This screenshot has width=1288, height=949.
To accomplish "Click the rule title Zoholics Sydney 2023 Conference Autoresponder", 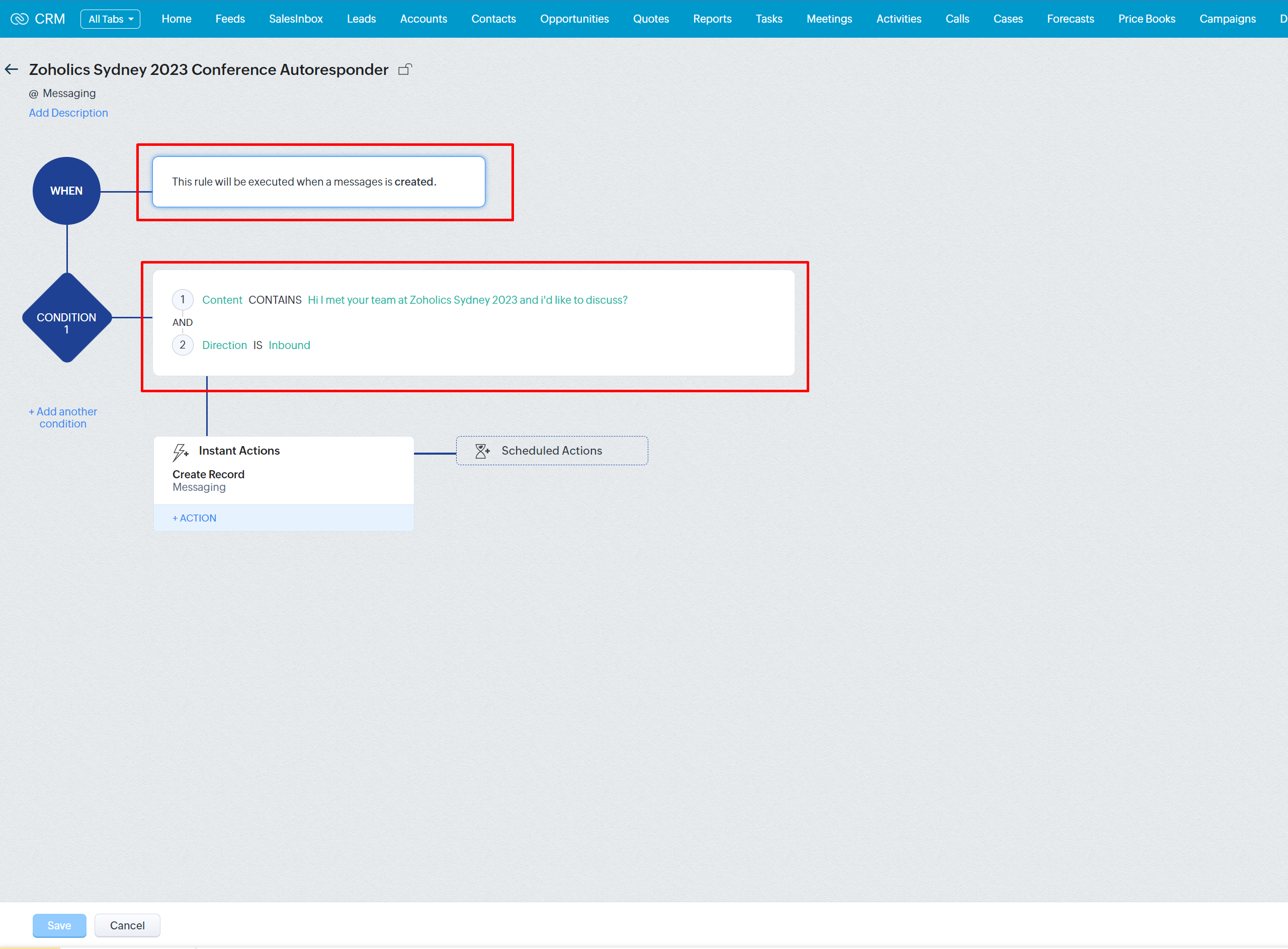I will pyautogui.click(x=209, y=69).
